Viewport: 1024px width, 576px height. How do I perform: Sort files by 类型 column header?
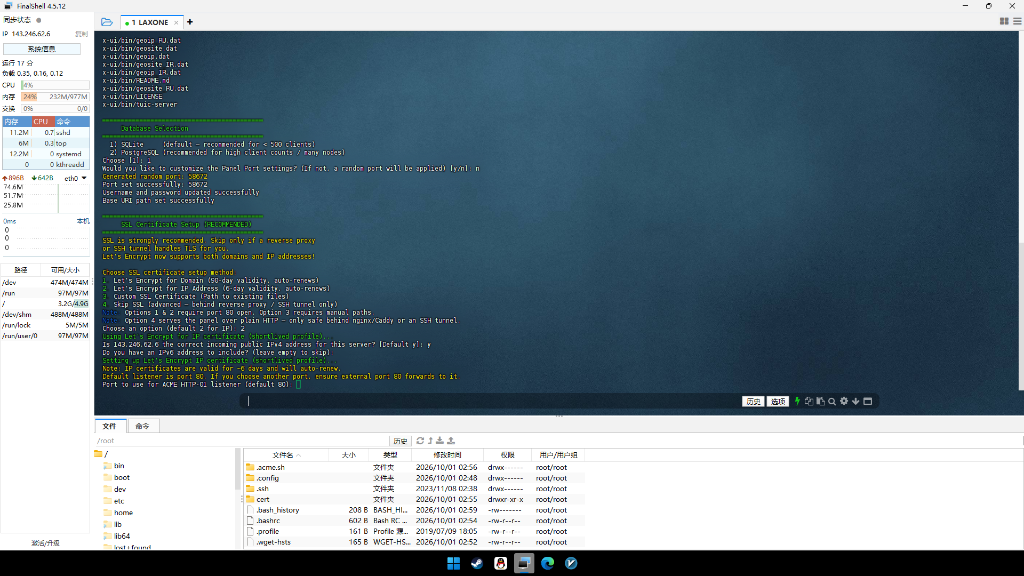coord(390,455)
